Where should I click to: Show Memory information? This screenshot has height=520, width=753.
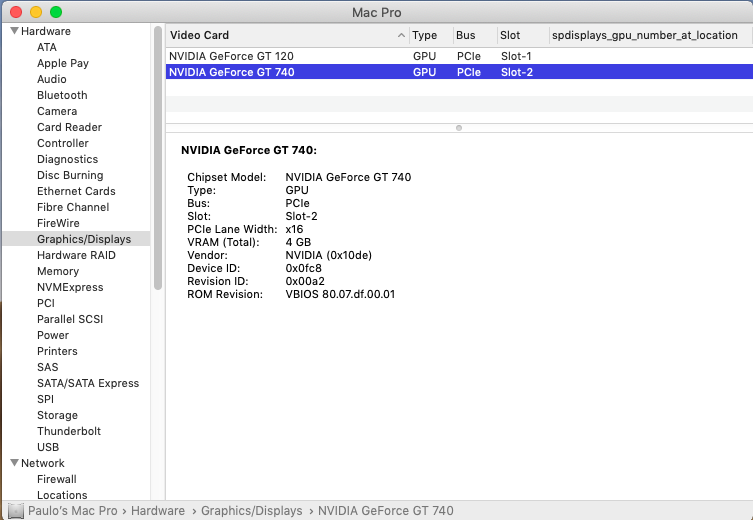coord(58,271)
